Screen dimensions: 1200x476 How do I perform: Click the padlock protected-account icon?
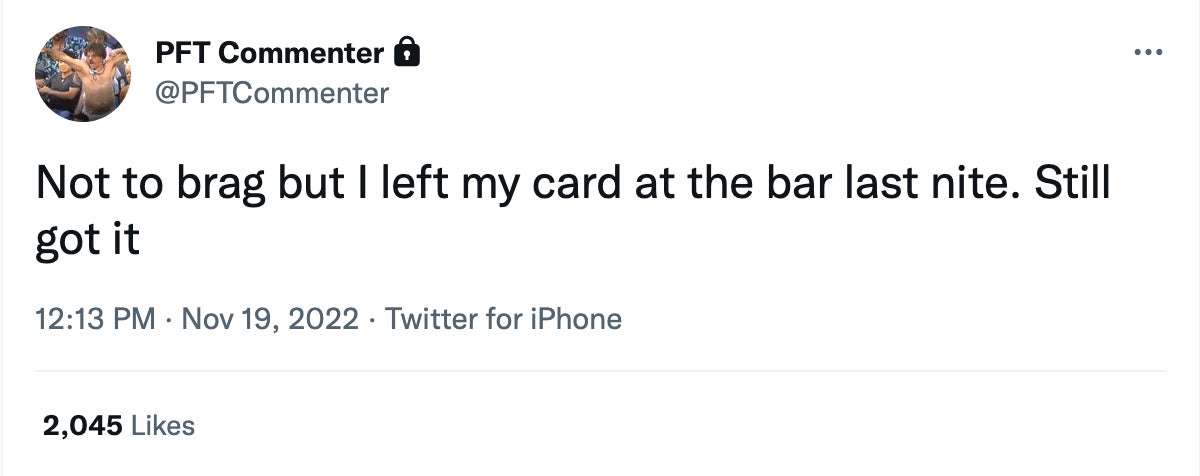406,53
